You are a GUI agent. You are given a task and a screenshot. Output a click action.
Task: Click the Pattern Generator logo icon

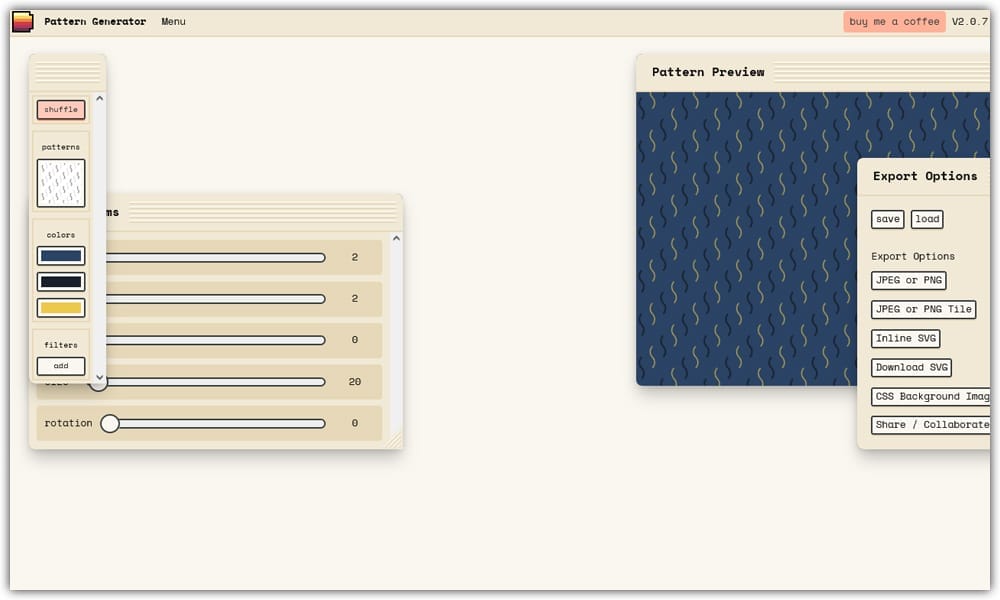coord(22,21)
